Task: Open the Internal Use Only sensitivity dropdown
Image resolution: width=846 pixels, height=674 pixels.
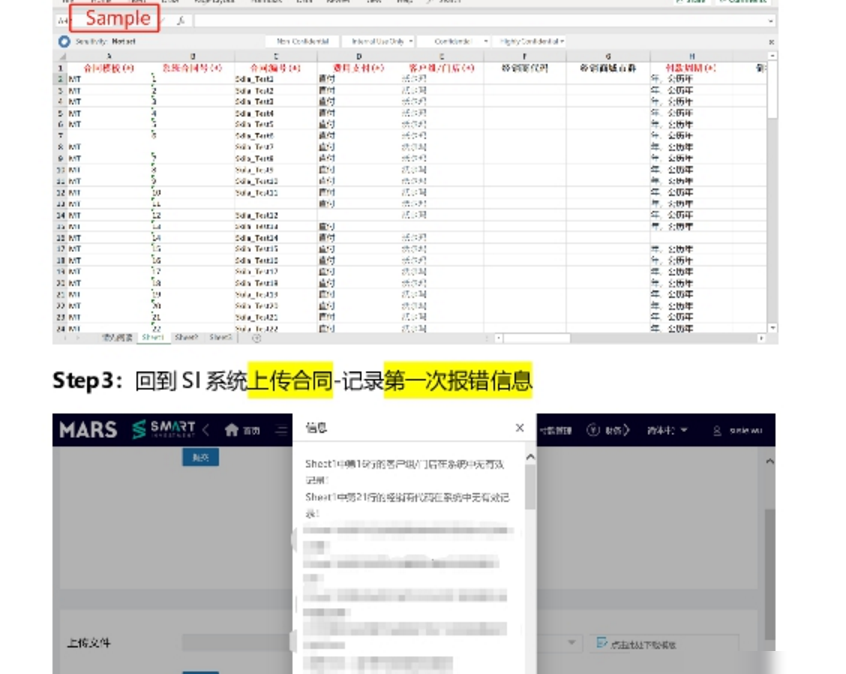Action: tap(379, 42)
